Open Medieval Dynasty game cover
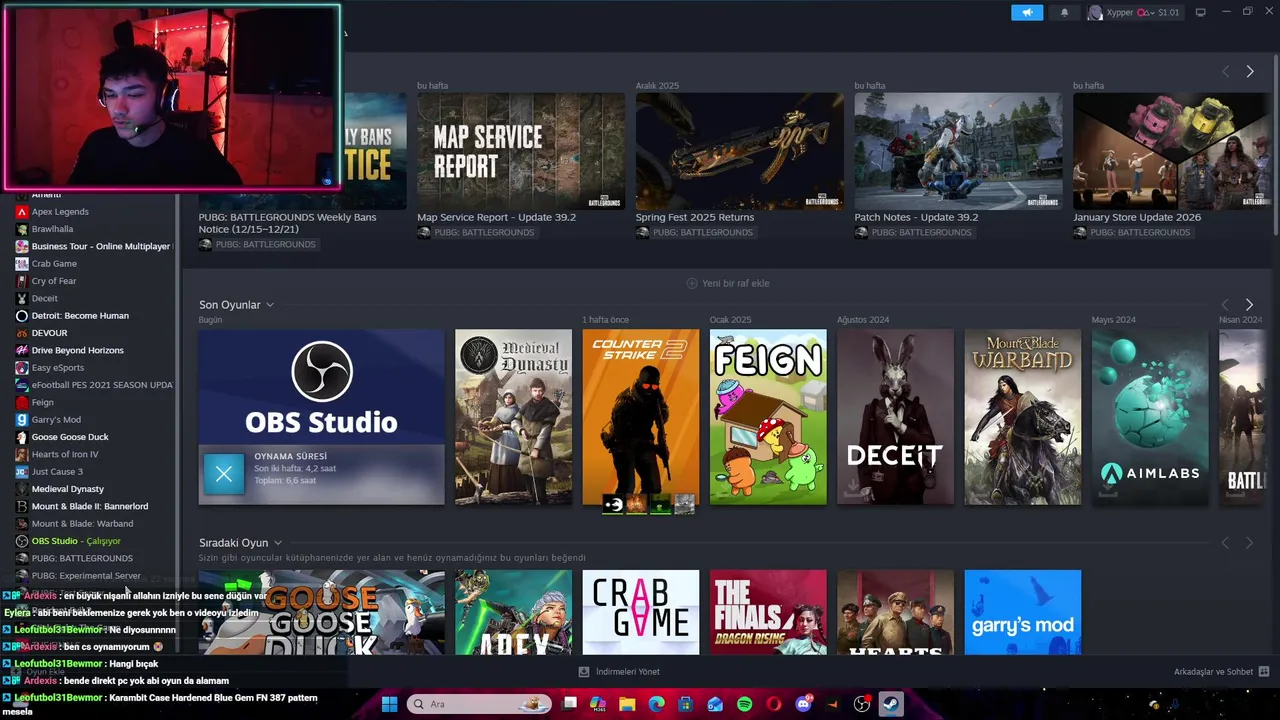Image resolution: width=1280 pixels, height=720 pixels. [x=513, y=417]
